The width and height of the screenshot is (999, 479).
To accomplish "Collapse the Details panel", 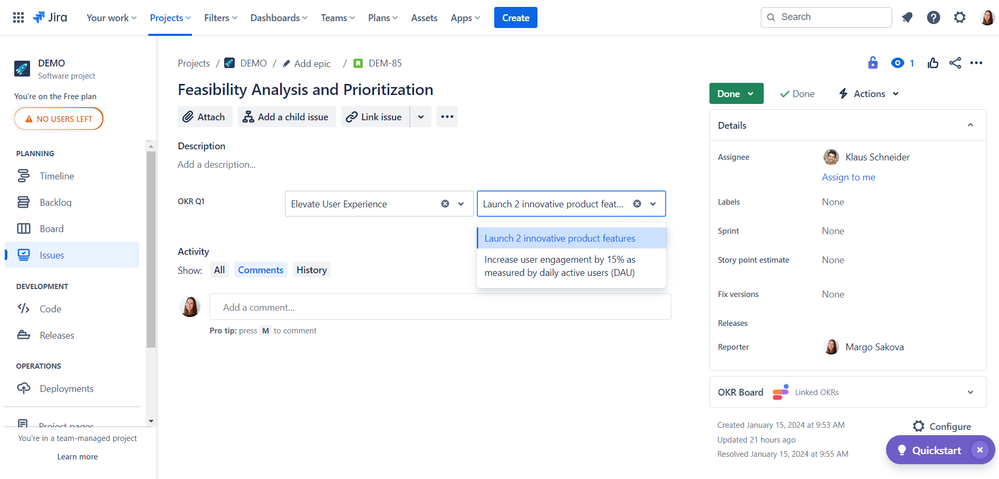I will (970, 125).
